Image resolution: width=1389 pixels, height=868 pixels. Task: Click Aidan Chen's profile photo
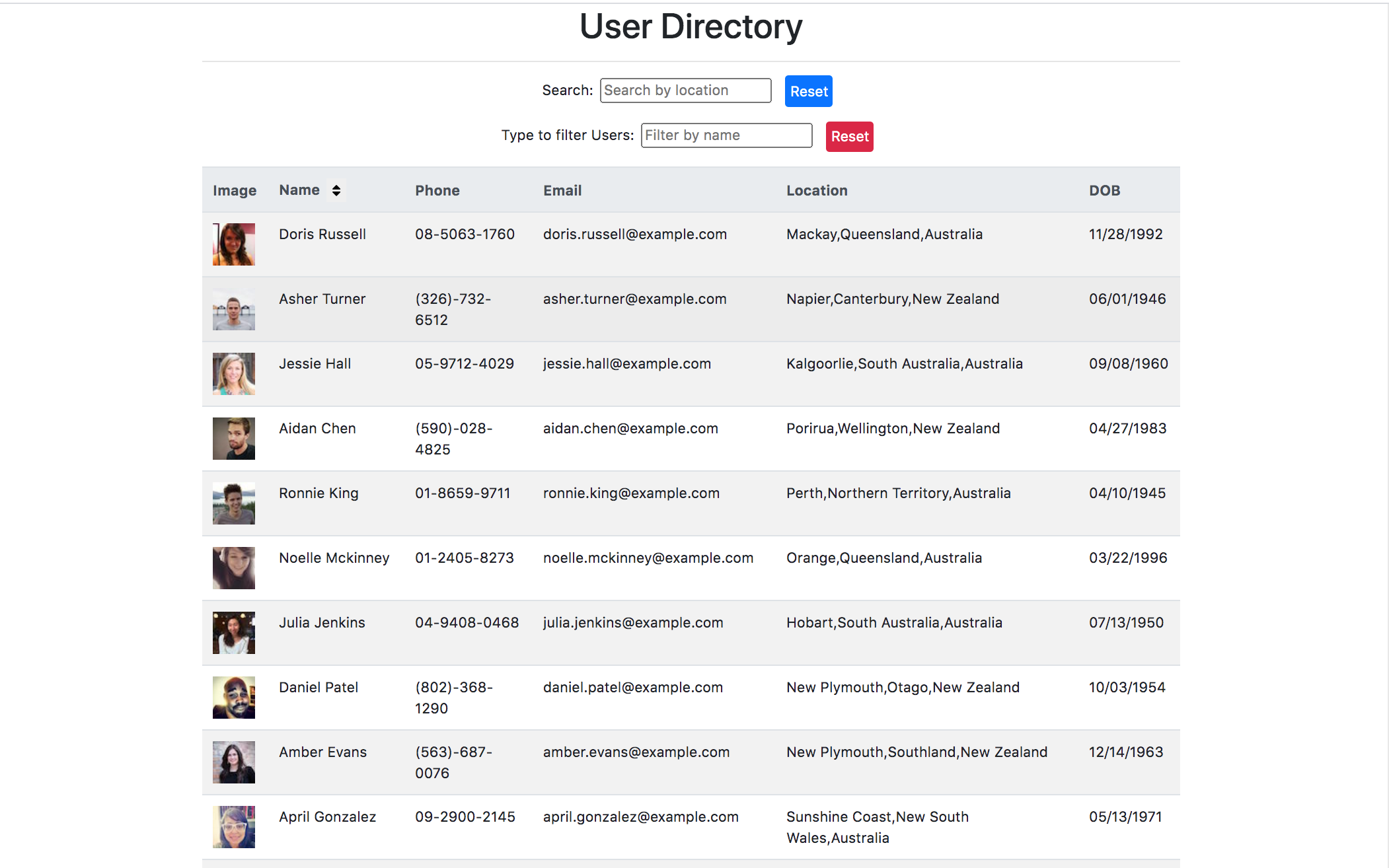(233, 438)
